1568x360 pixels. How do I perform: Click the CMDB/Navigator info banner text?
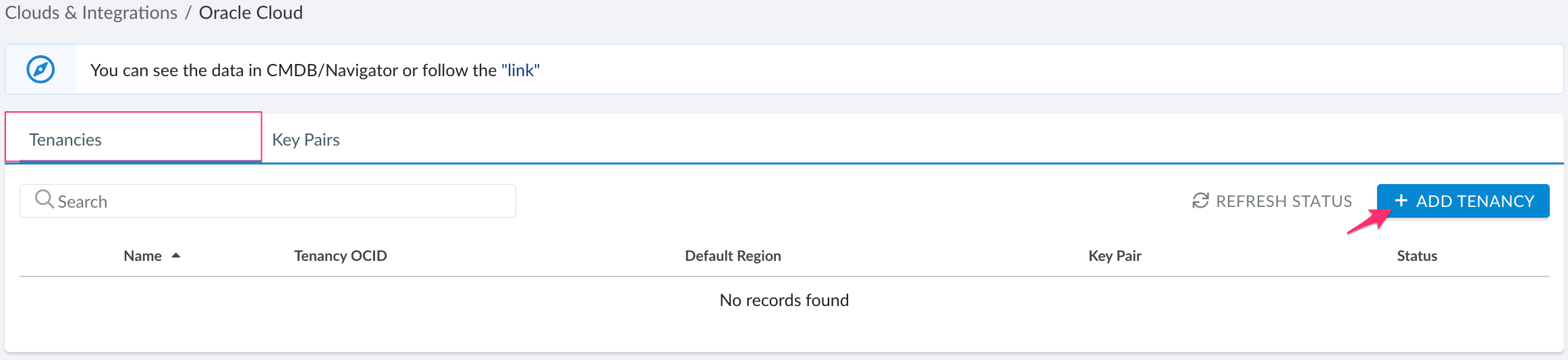point(293,70)
